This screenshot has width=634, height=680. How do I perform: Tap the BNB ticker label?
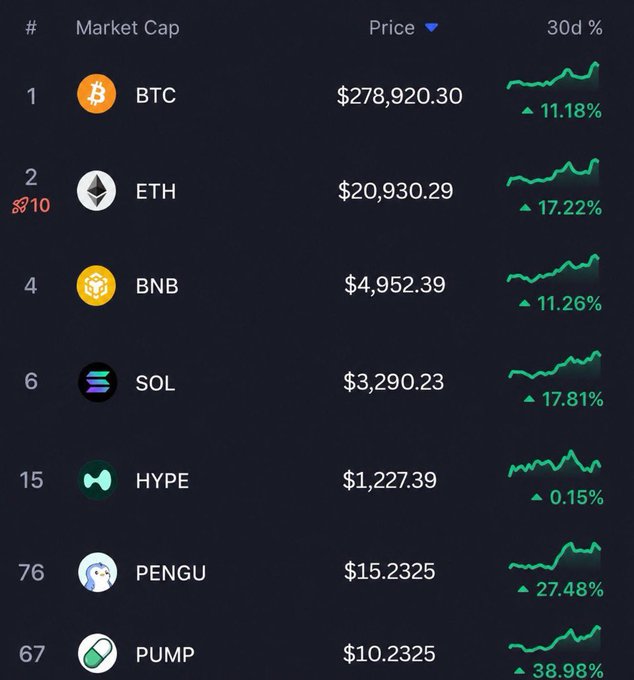point(157,286)
